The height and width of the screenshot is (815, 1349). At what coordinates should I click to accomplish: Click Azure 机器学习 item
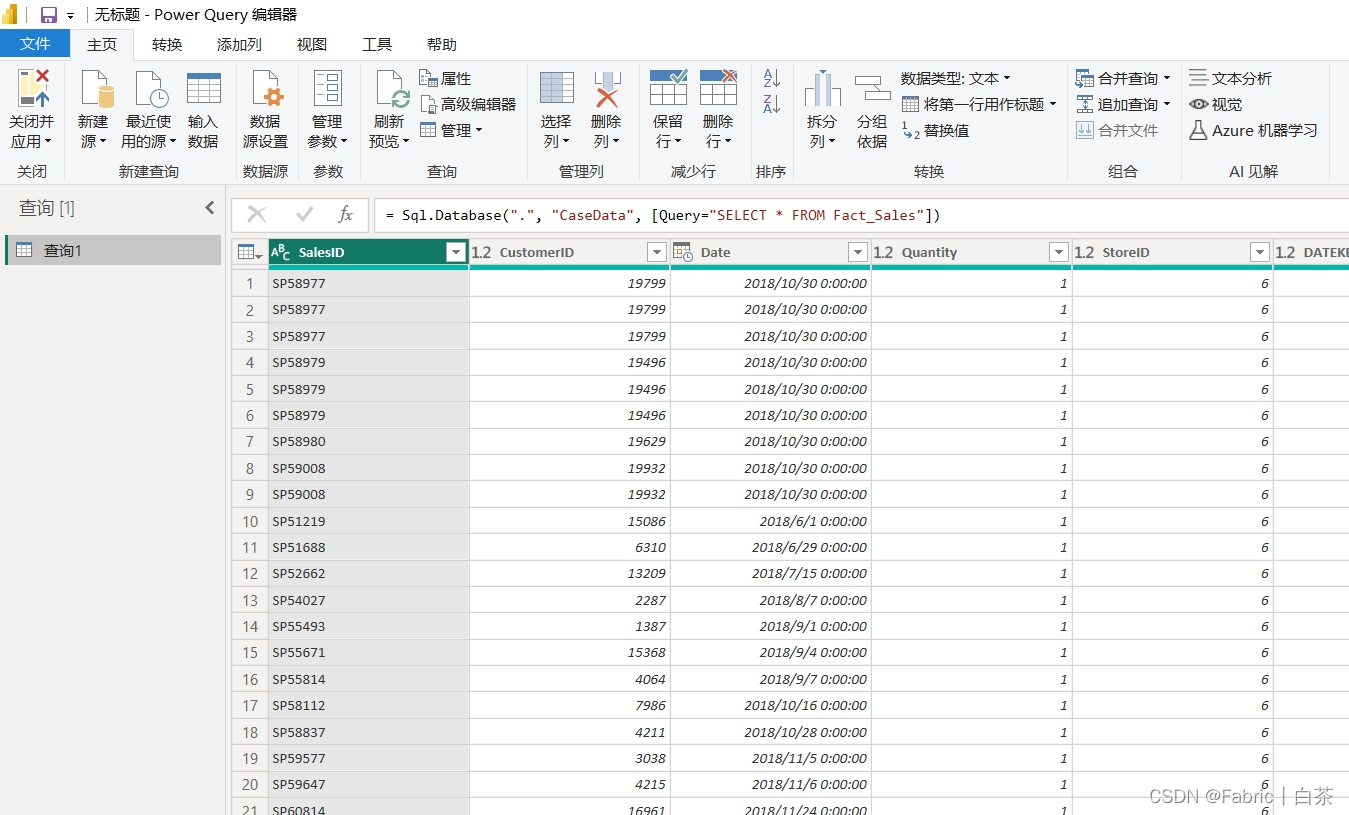click(x=1253, y=130)
